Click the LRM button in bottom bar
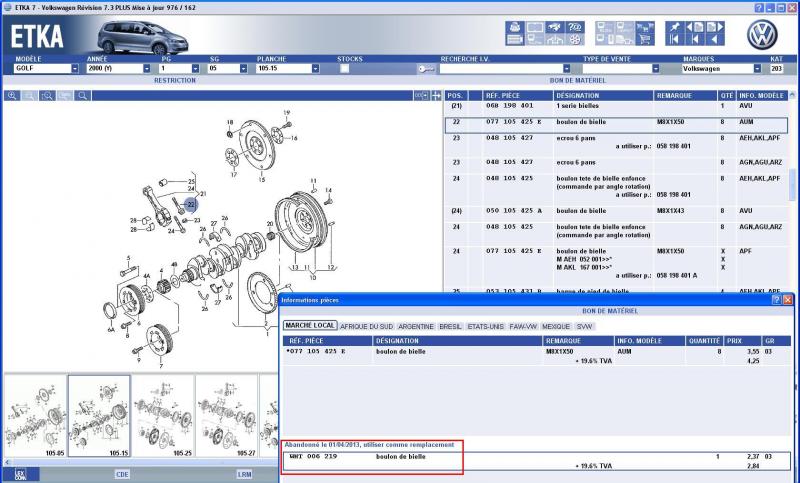The image size is (800, 483). (244, 474)
